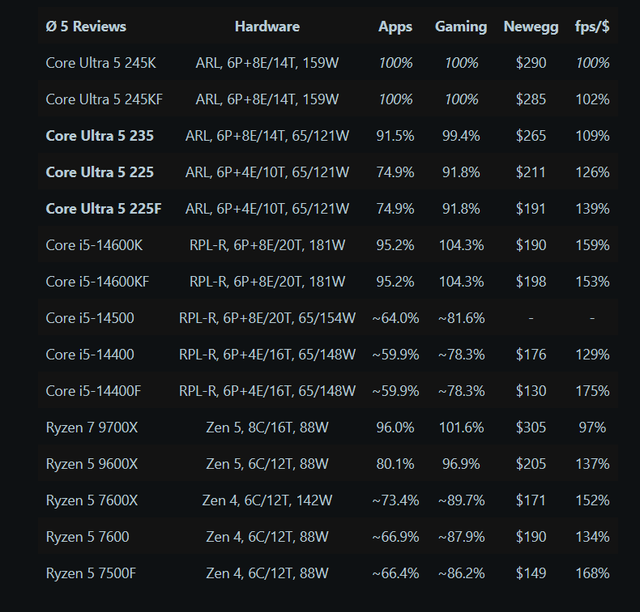The image size is (640, 612).
Task: Click the ~81.6% Gaming value
Action: coord(461,318)
